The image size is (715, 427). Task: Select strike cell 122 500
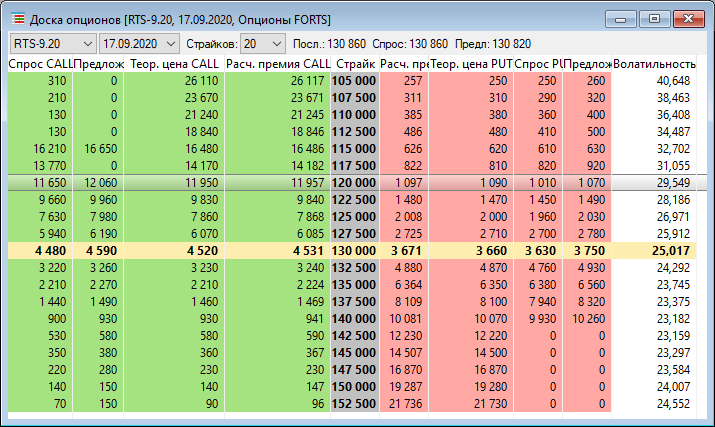(x=355, y=200)
